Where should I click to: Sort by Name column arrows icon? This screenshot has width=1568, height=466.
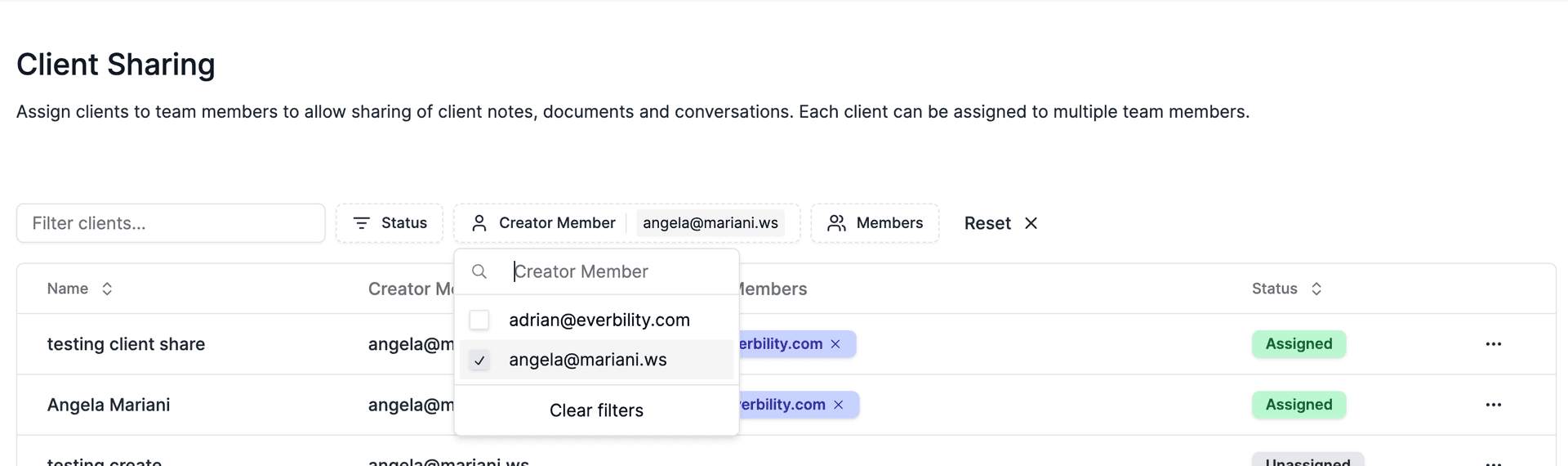[x=107, y=289]
